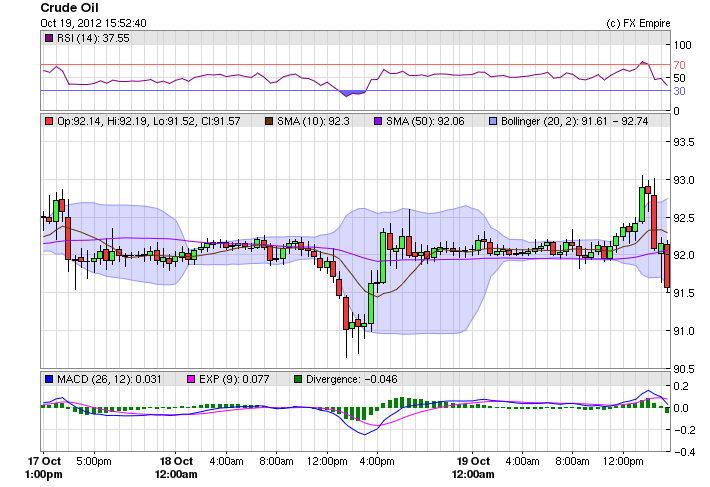Click the 70 overbought level label

[679, 65]
